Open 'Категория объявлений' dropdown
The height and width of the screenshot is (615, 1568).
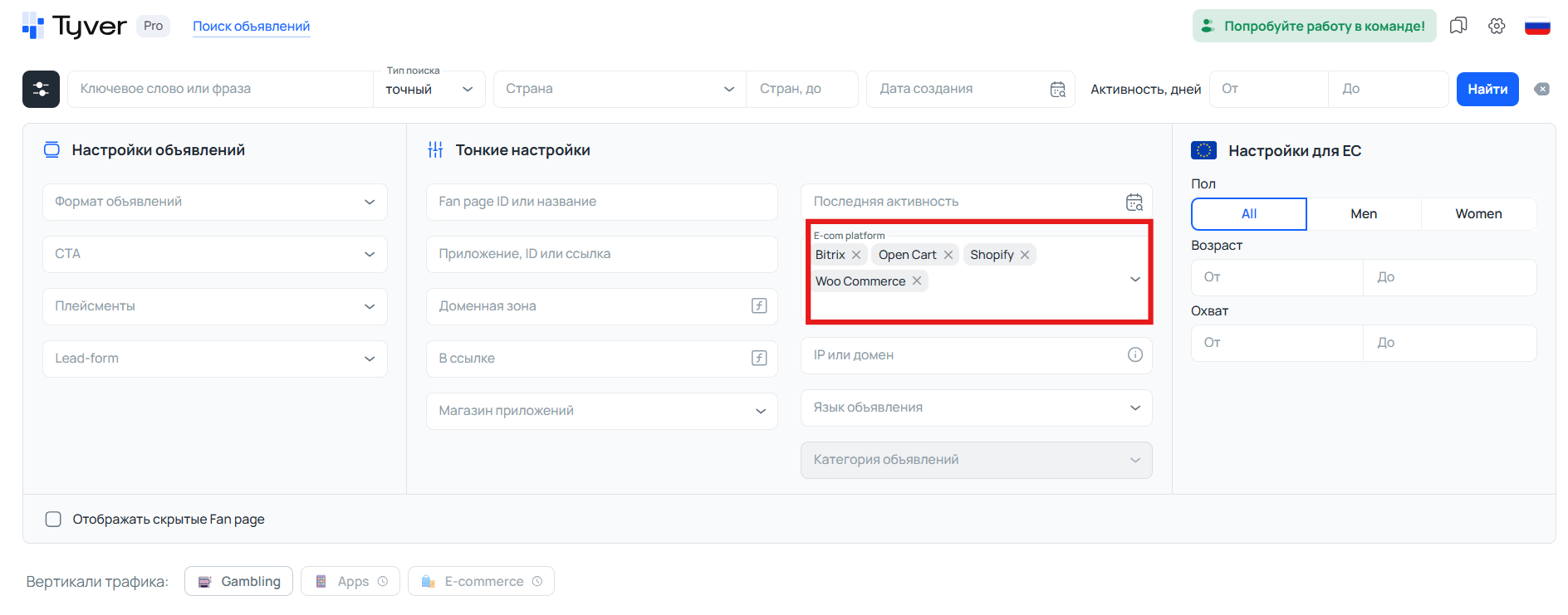pyautogui.click(x=977, y=460)
